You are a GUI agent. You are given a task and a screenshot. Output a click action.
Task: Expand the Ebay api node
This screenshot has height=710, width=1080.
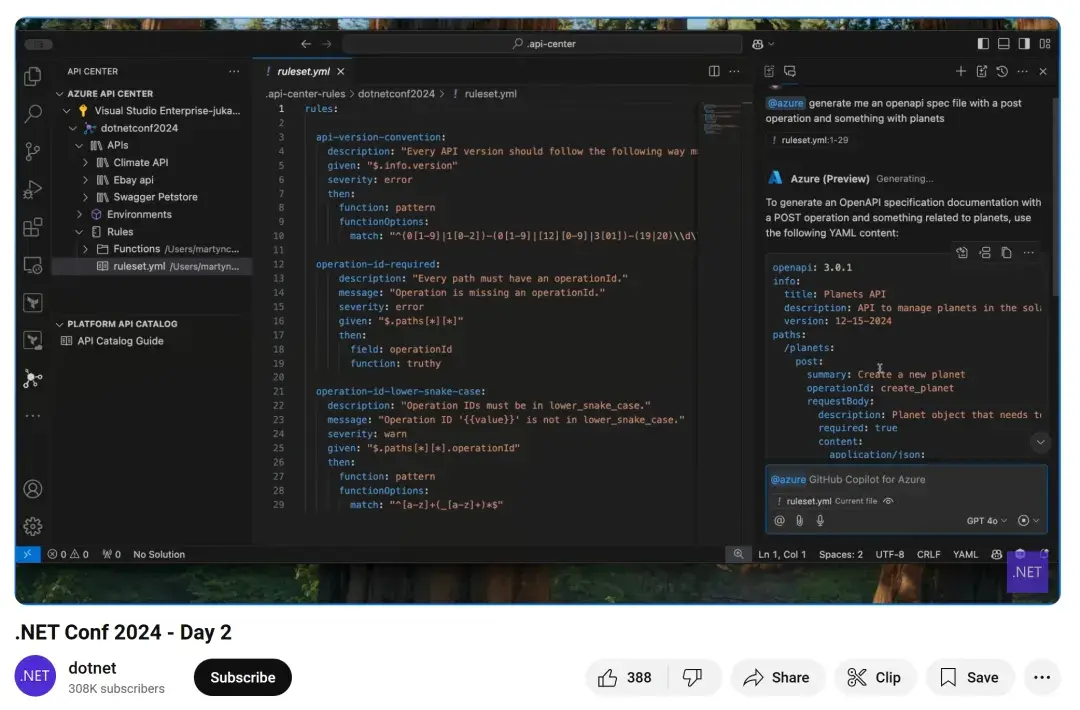tap(85, 180)
